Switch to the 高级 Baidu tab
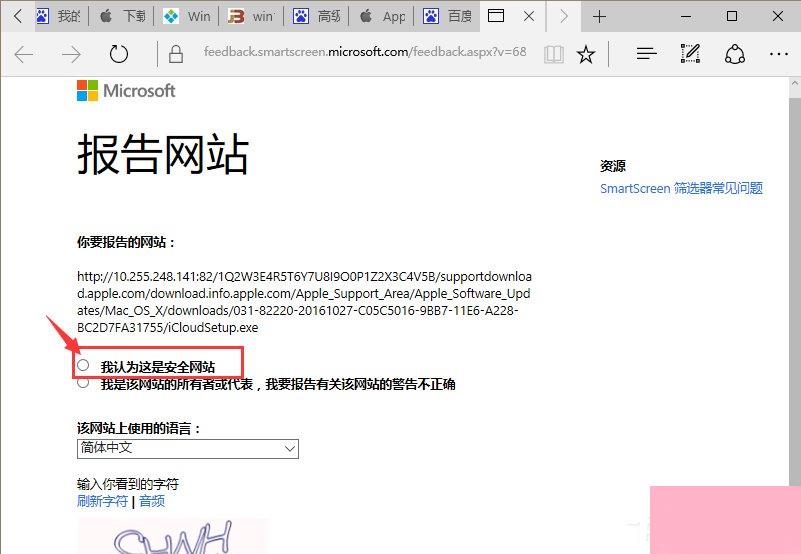801x554 pixels. [x=317, y=16]
